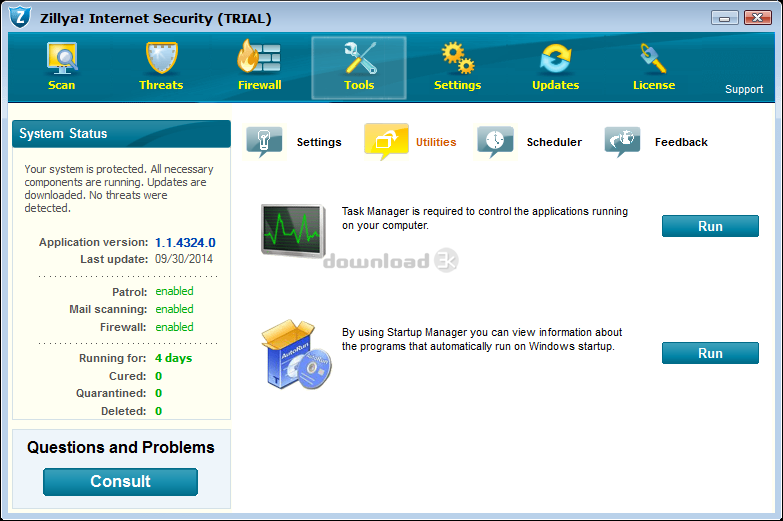
Task: Click the System Status panel header
Action: pyautogui.click(x=121, y=134)
